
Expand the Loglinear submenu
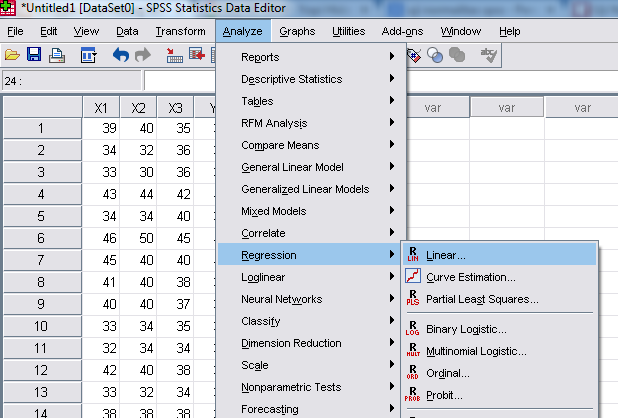[x=309, y=277]
